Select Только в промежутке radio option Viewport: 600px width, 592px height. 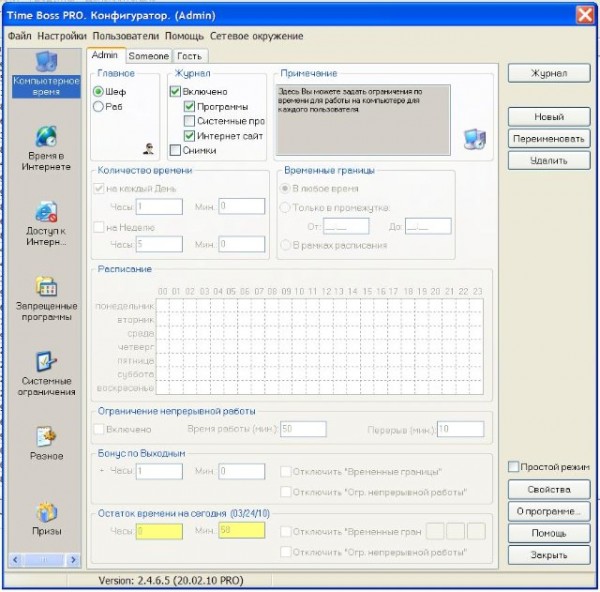[x=285, y=207]
